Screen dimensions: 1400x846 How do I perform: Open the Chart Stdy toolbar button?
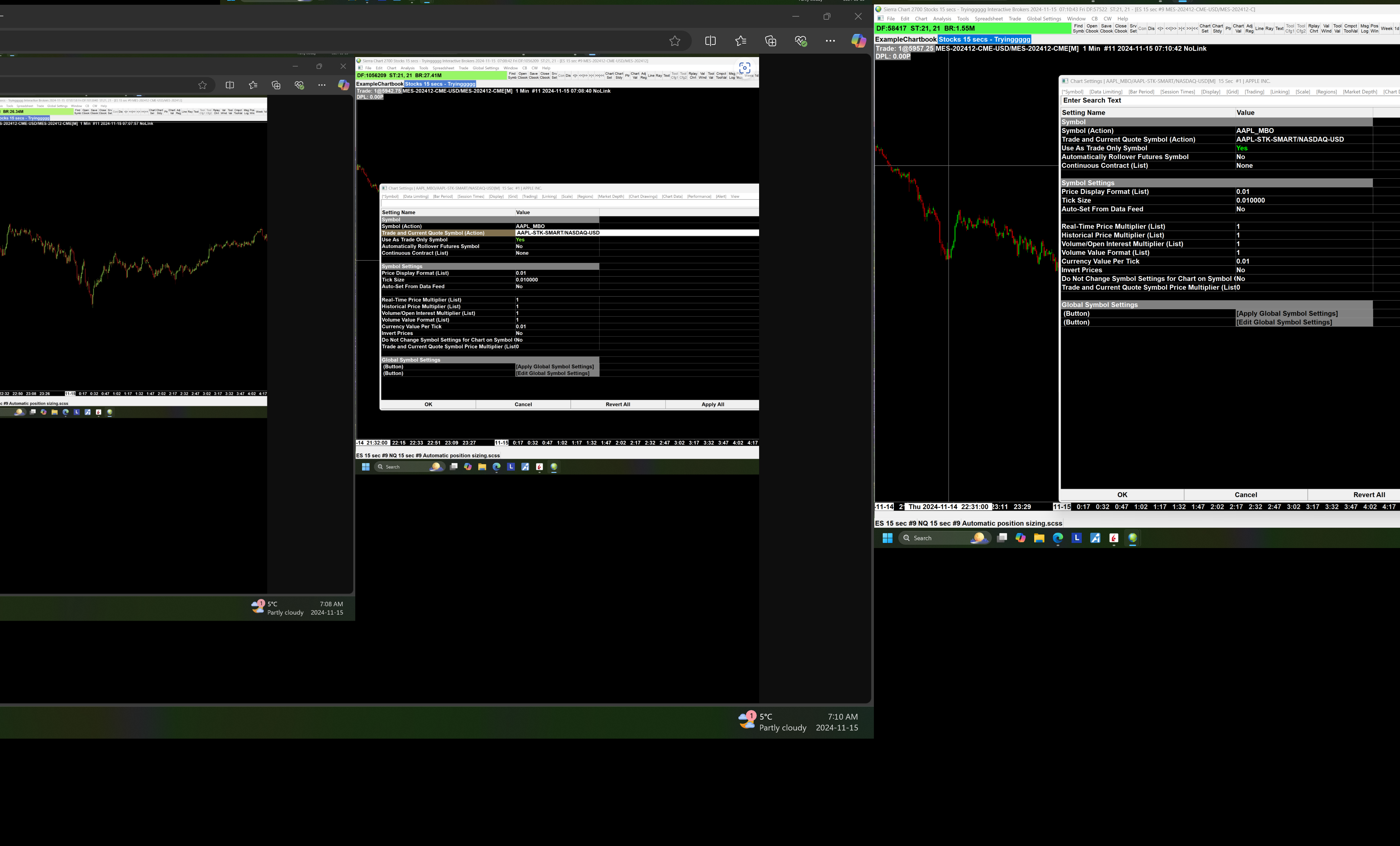(x=1217, y=29)
